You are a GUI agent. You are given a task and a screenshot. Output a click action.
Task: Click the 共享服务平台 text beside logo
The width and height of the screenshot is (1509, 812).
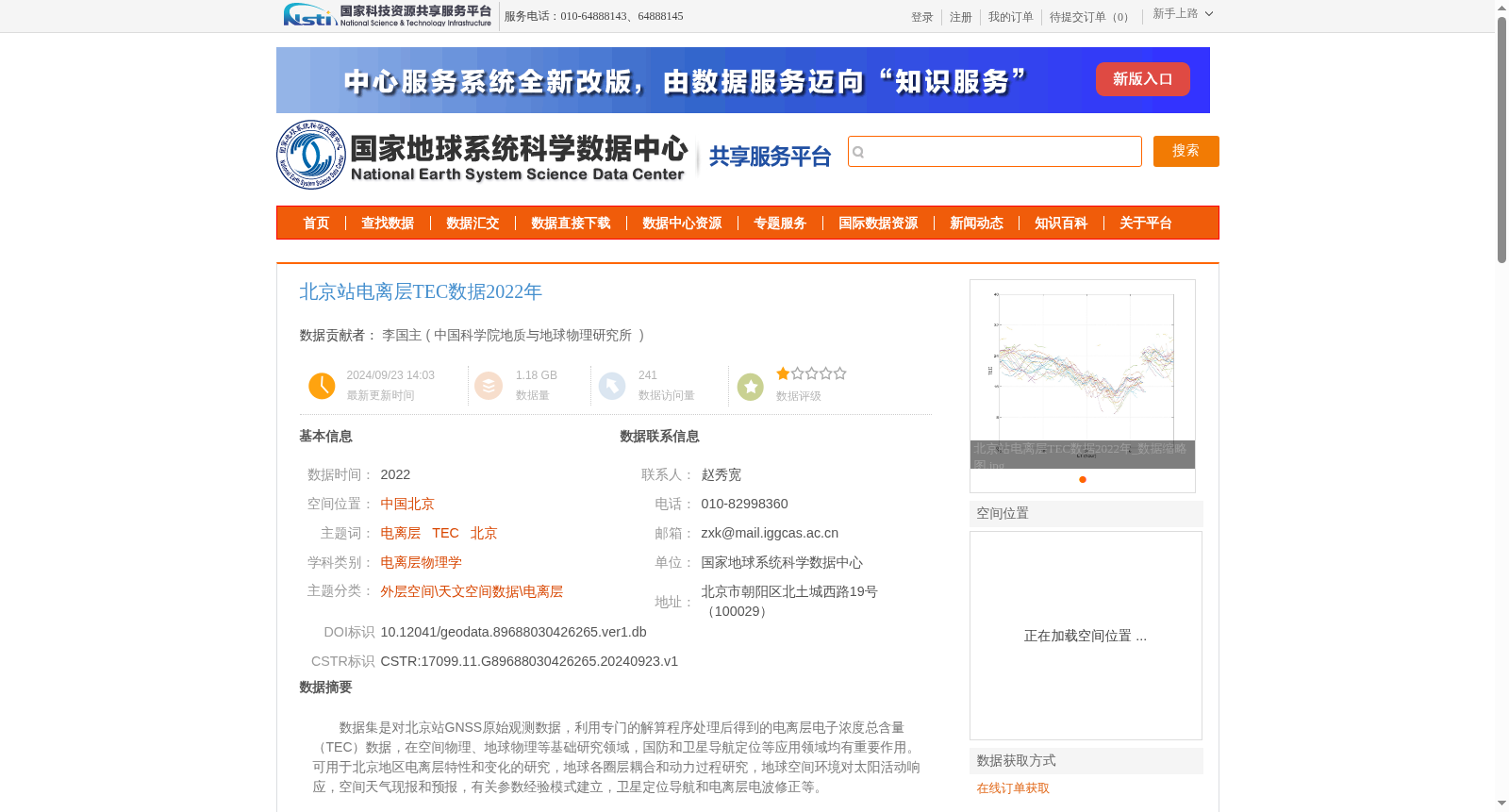(770, 157)
